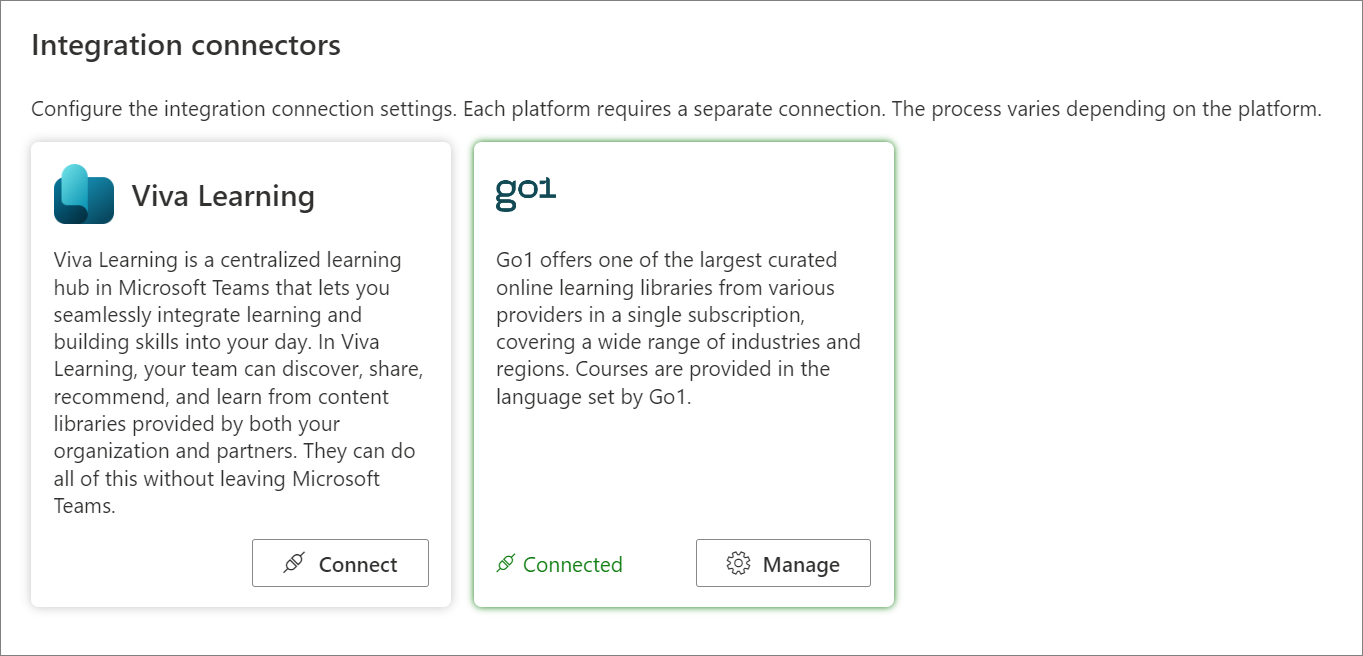Click the Go1 logo

pyautogui.click(x=526, y=194)
